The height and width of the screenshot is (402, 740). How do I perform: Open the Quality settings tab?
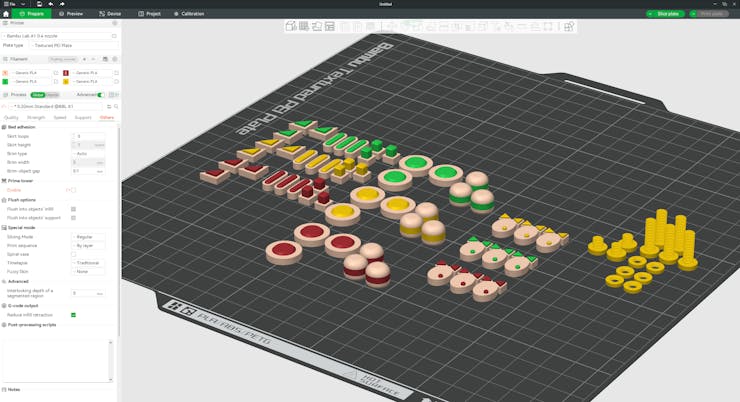(x=11, y=117)
